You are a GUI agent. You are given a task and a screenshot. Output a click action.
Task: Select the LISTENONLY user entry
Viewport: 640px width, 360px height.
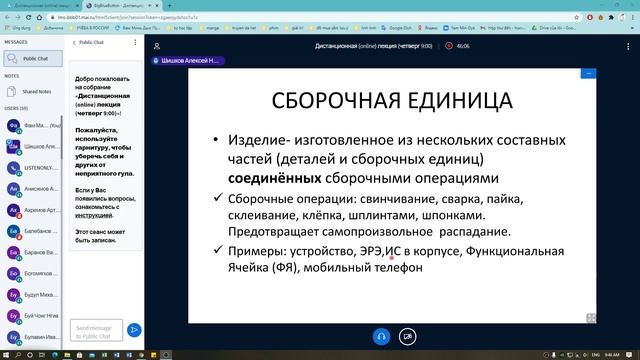(33, 168)
